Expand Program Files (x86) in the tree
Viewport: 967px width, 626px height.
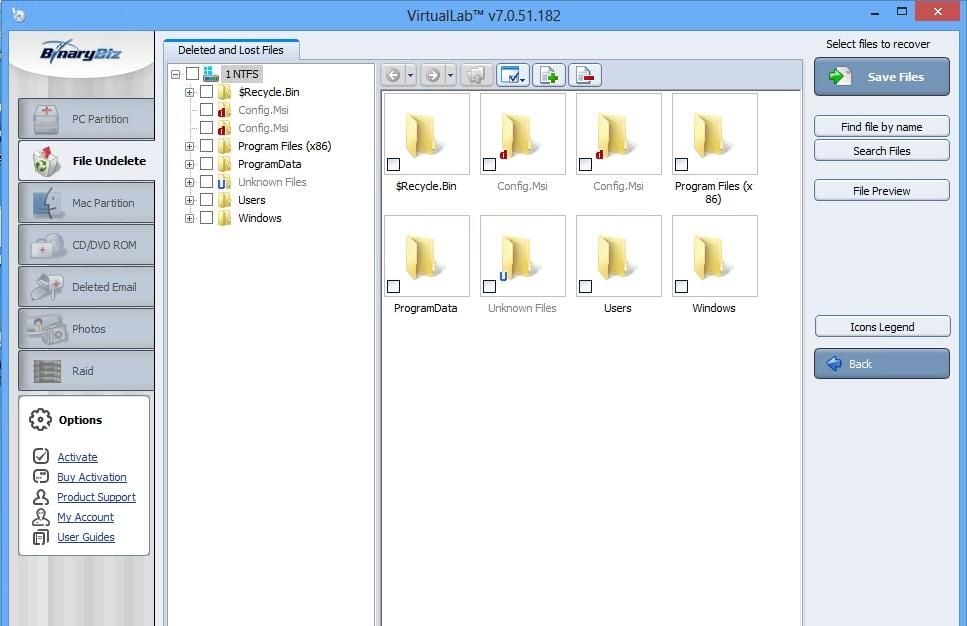click(189, 147)
